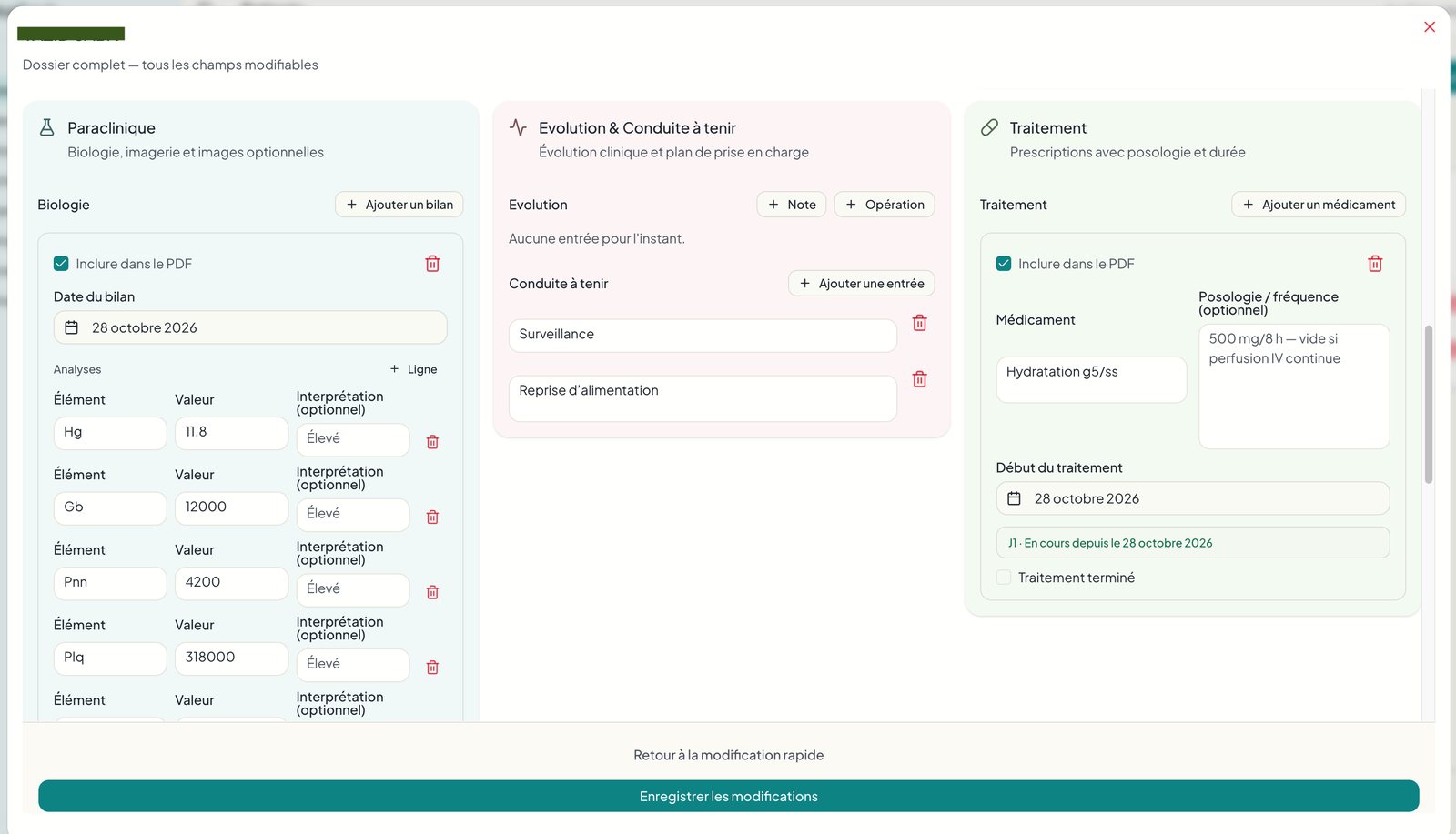
Task: Edit the Pnn element field
Action: [110, 583]
